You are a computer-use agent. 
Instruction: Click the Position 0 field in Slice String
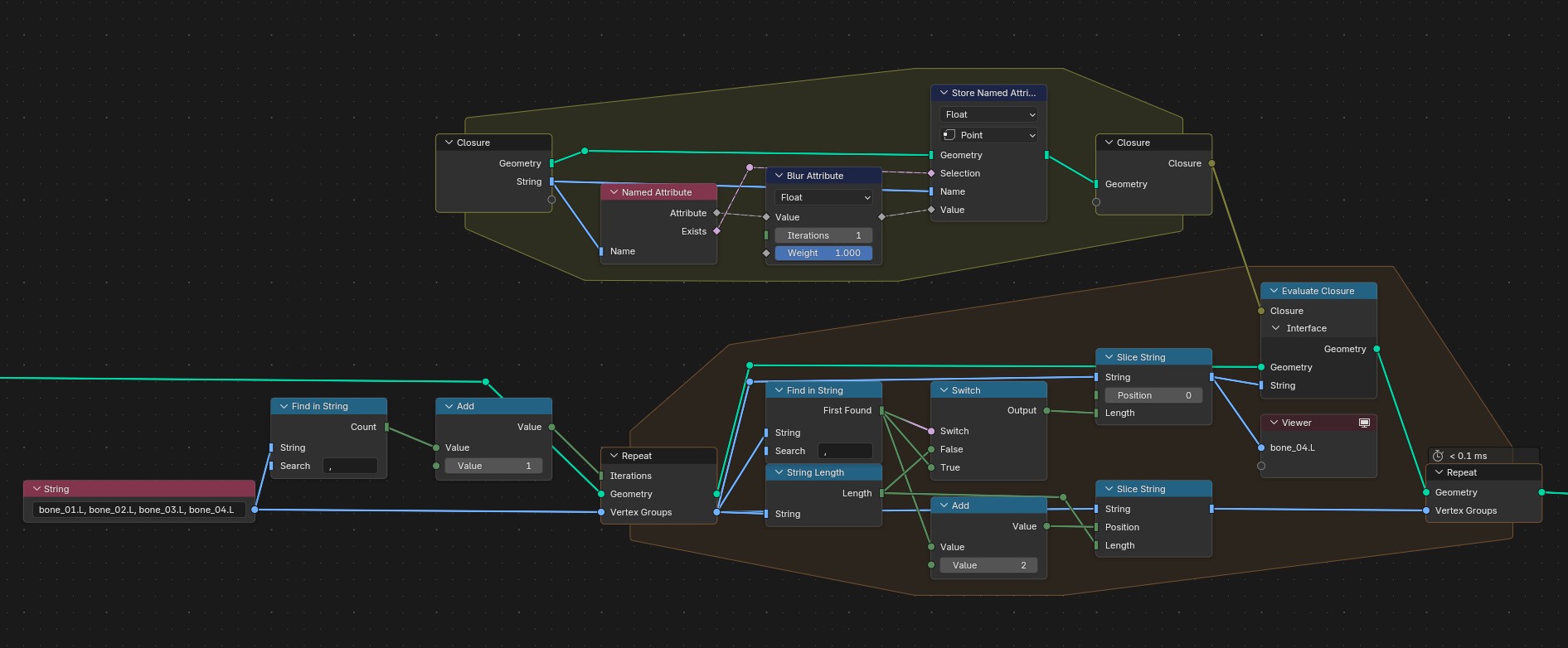point(1153,395)
